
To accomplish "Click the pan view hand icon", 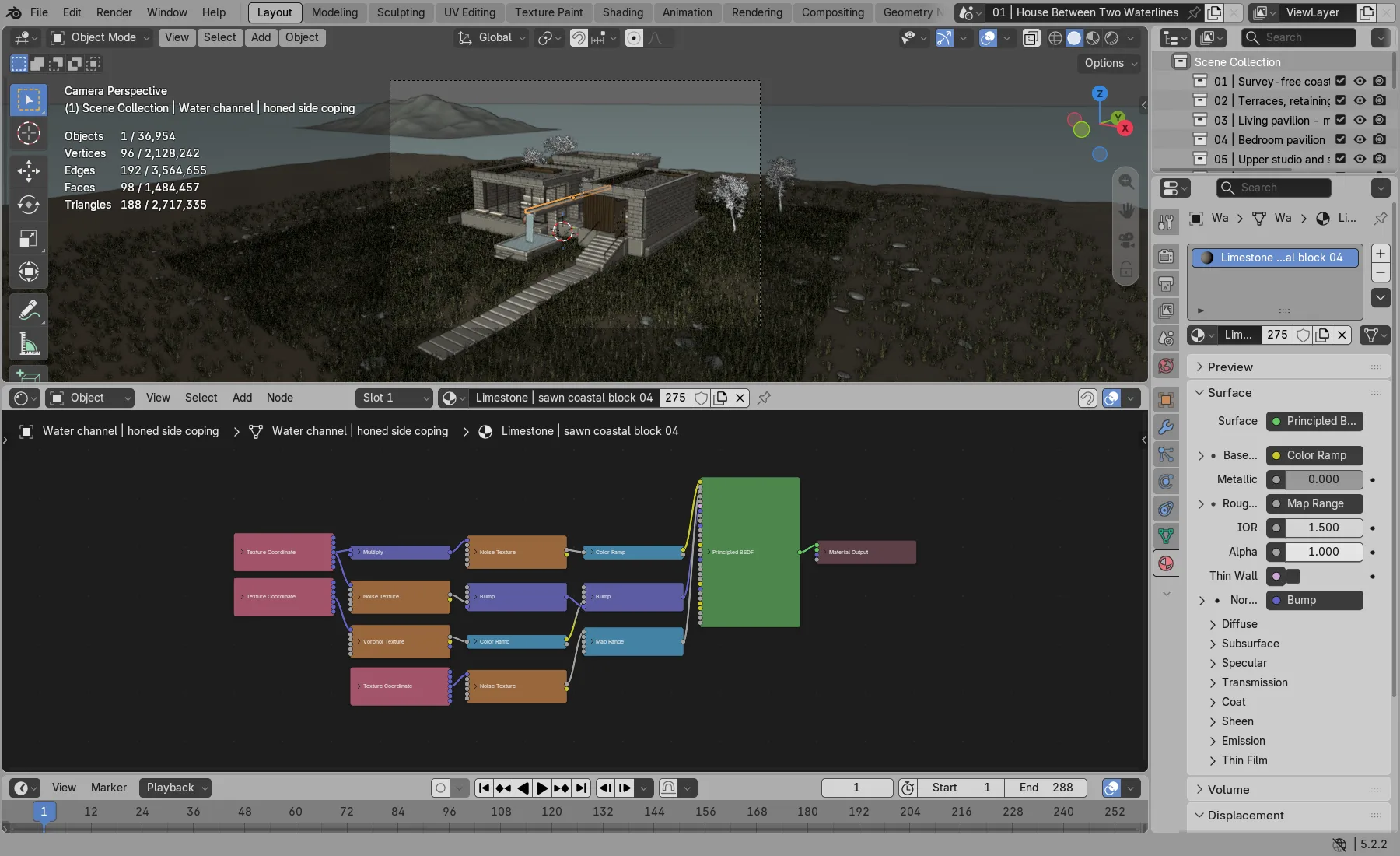I will click(1126, 211).
